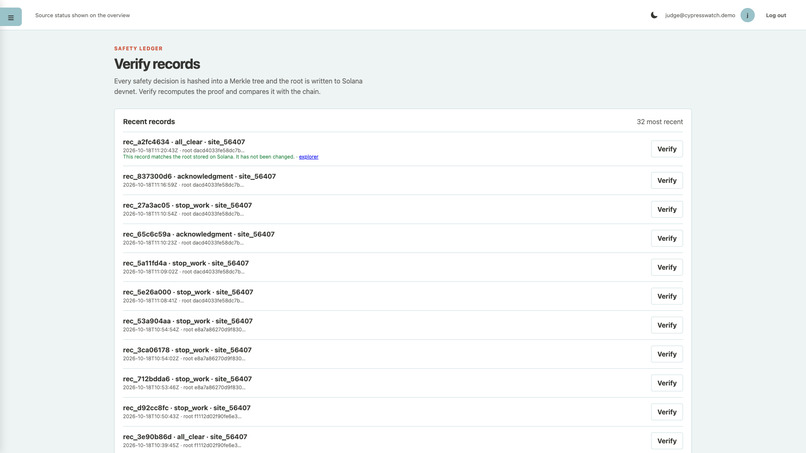Open the Solana explorer link
This screenshot has width=806, height=453.
pos(308,157)
